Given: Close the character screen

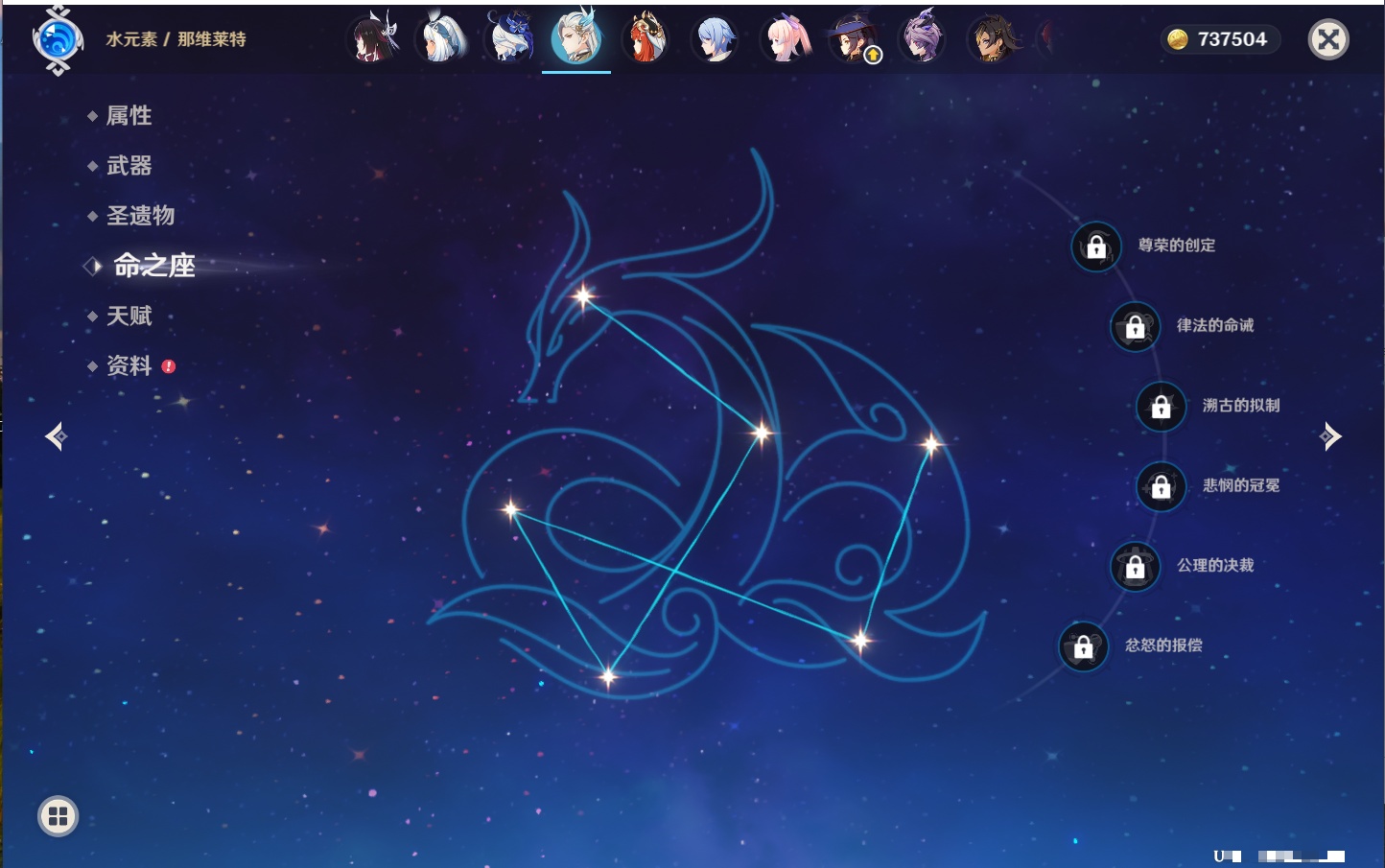Looking at the screenshot, I should (x=1328, y=39).
